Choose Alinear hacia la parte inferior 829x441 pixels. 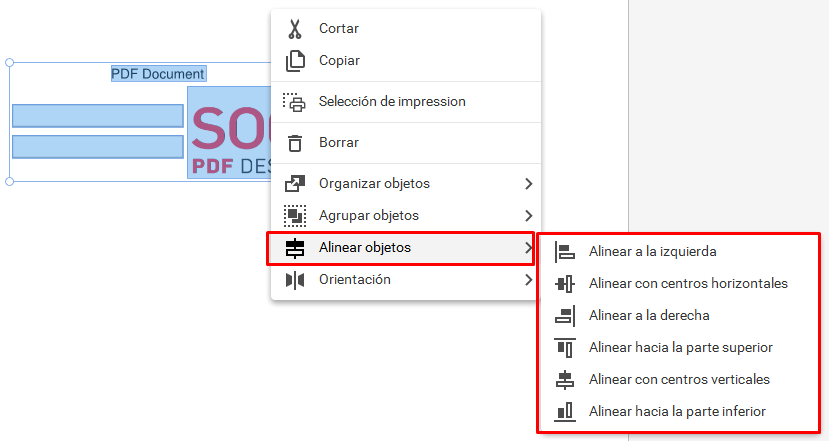pyautogui.click(x=678, y=411)
